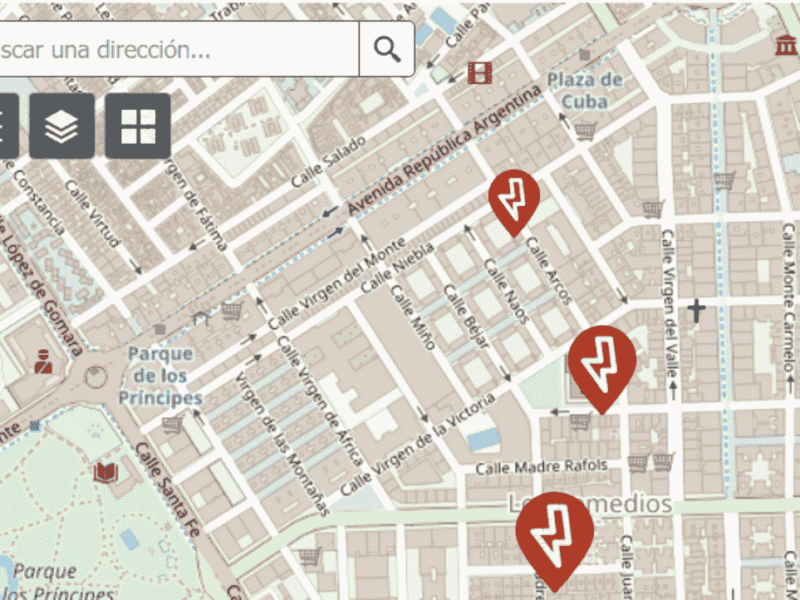The height and width of the screenshot is (600, 800).
Task: Select the lightning marker on Calle Arcos
Action: 514,200
